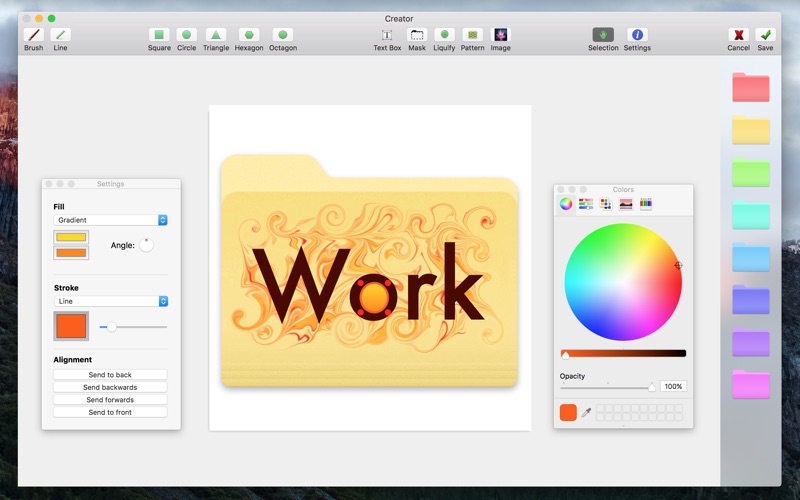Open the Pattern tool
This screenshot has width=800, height=500.
tap(472, 39)
